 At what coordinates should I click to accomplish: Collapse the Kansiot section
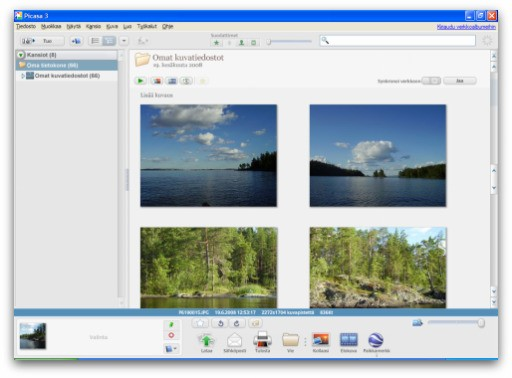[21, 55]
